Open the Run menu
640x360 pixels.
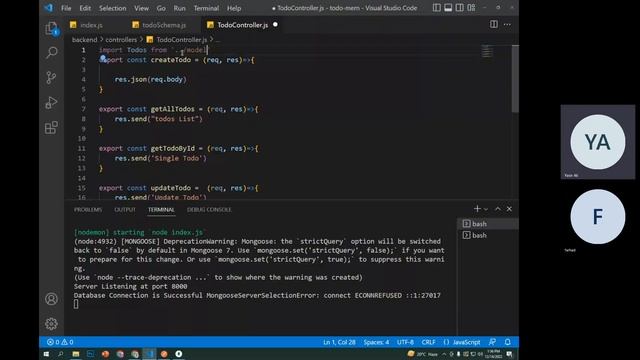pyautogui.click(x=180, y=8)
